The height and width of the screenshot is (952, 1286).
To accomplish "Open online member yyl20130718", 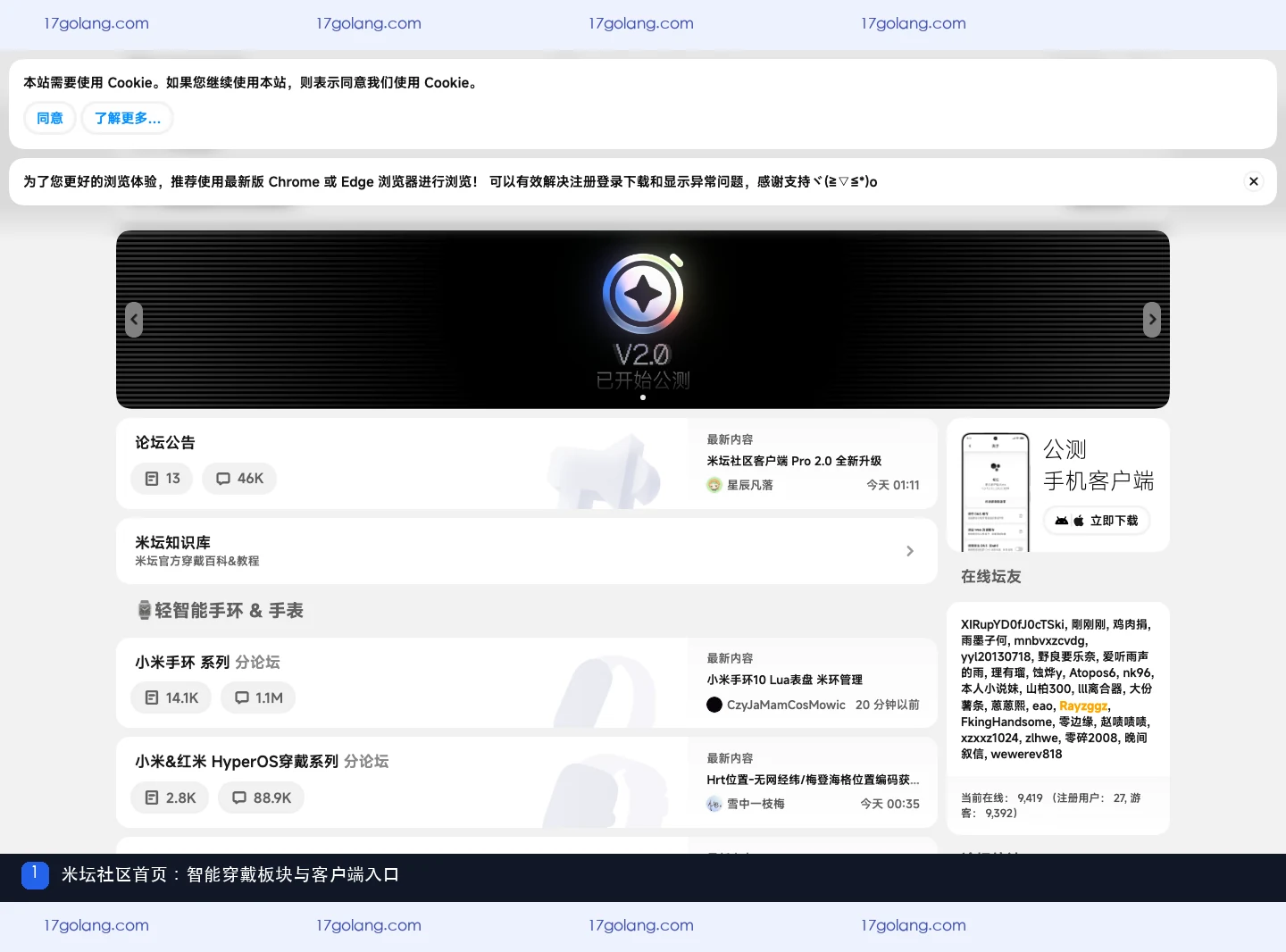I will click(996, 656).
